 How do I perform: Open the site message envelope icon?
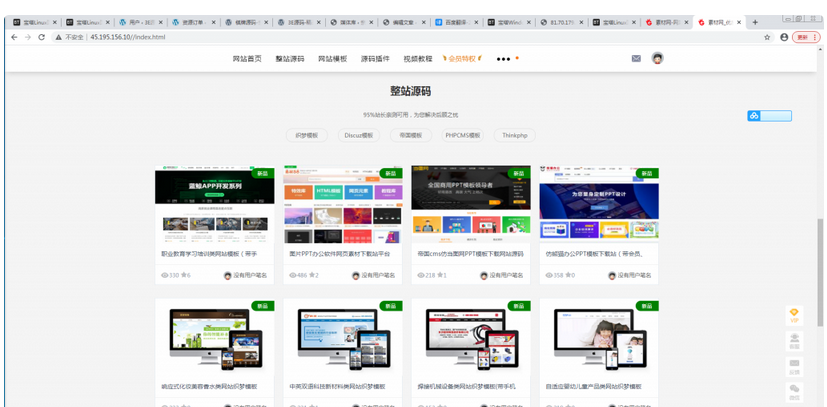pyautogui.click(x=636, y=59)
